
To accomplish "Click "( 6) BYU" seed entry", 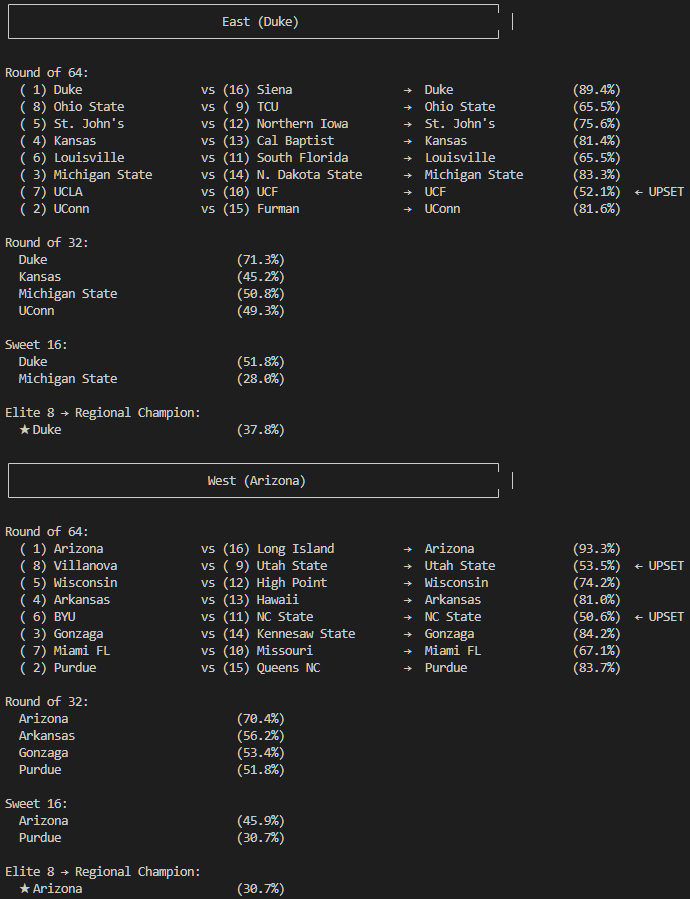I will pyautogui.click(x=48, y=617).
